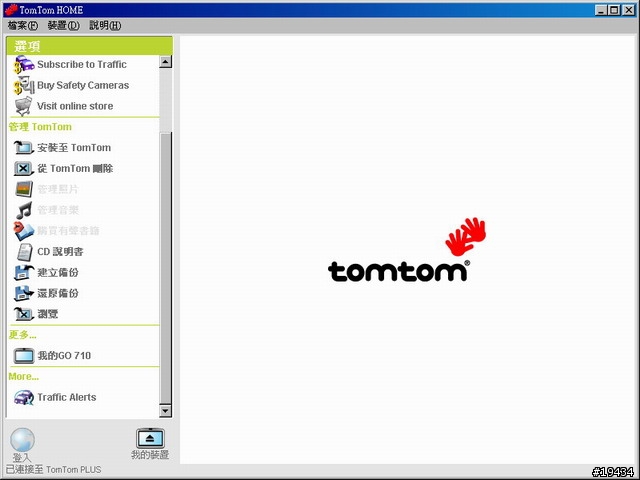
Task: Click the 瀏覽 browse icon
Action: pos(24,314)
